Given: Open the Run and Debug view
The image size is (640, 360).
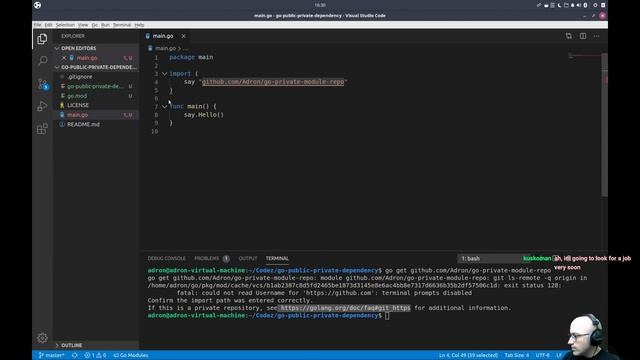Looking at the screenshot, I should click(x=42, y=106).
